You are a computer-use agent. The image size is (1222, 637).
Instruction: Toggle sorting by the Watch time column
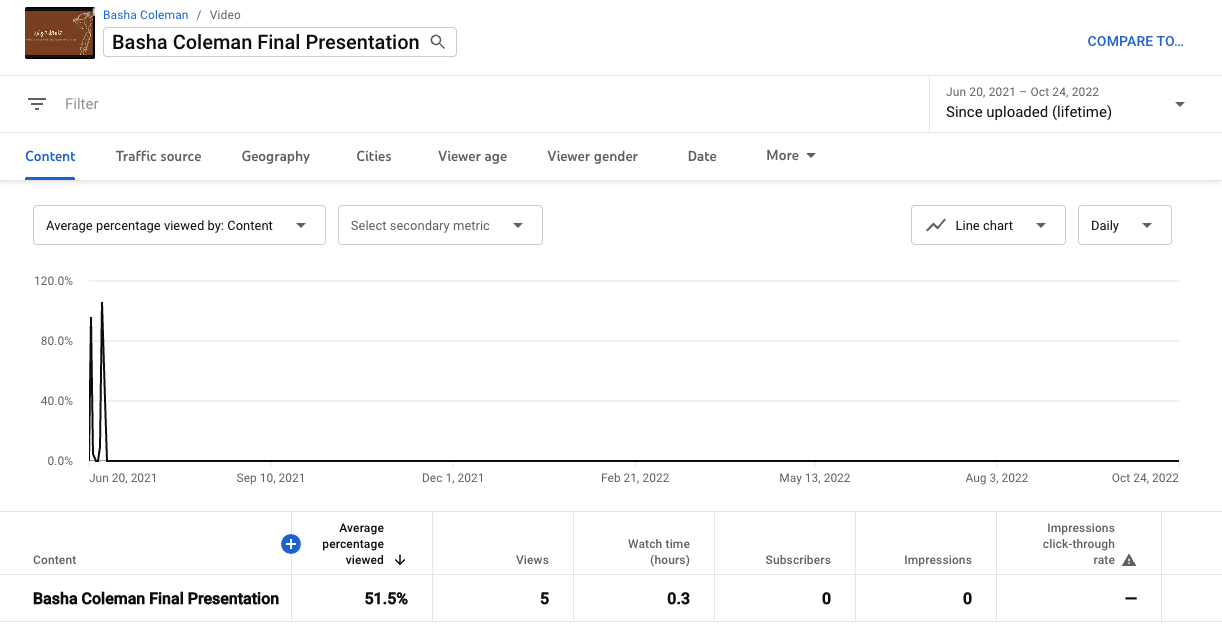[658, 552]
